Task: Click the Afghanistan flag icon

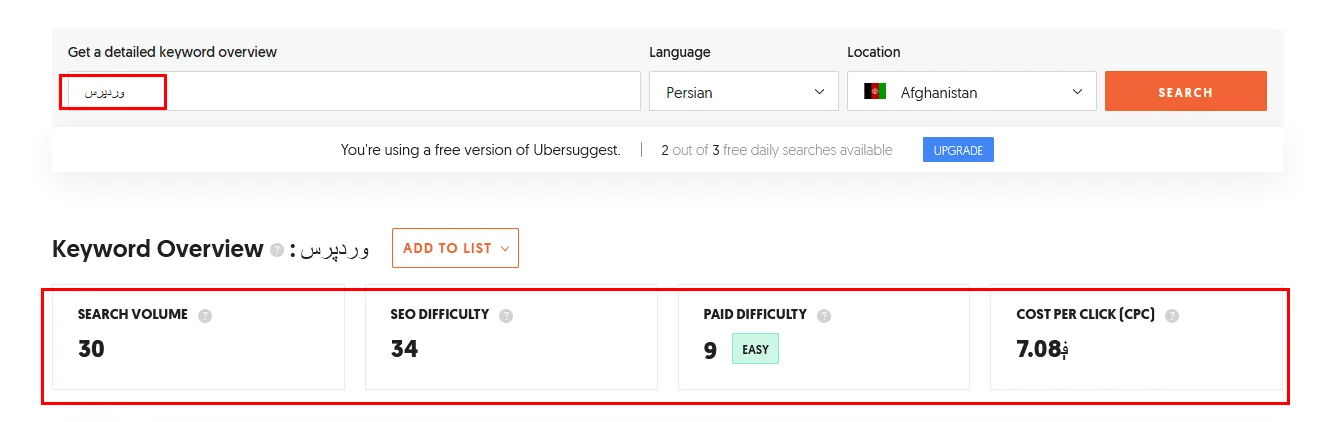Action: (x=875, y=92)
